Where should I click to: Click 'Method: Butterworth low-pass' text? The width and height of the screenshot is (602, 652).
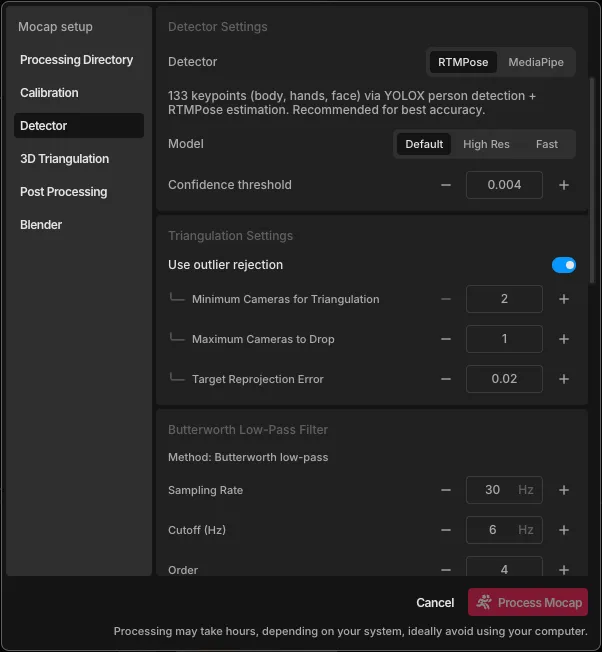pos(248,457)
